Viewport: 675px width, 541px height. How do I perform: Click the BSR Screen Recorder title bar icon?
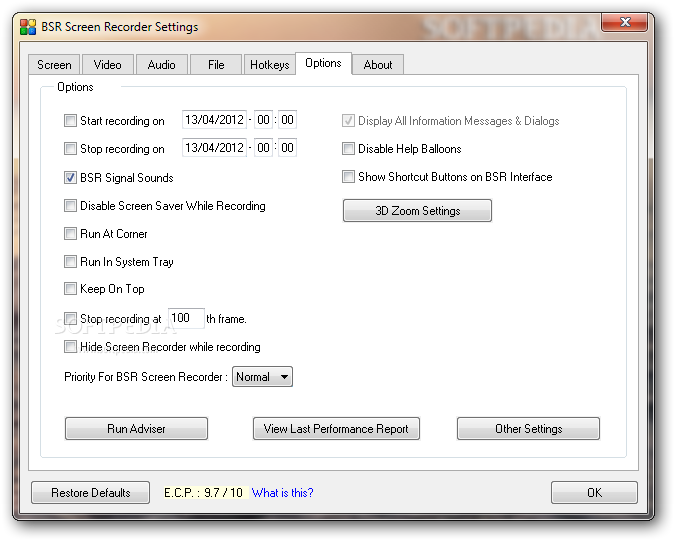tap(28, 27)
